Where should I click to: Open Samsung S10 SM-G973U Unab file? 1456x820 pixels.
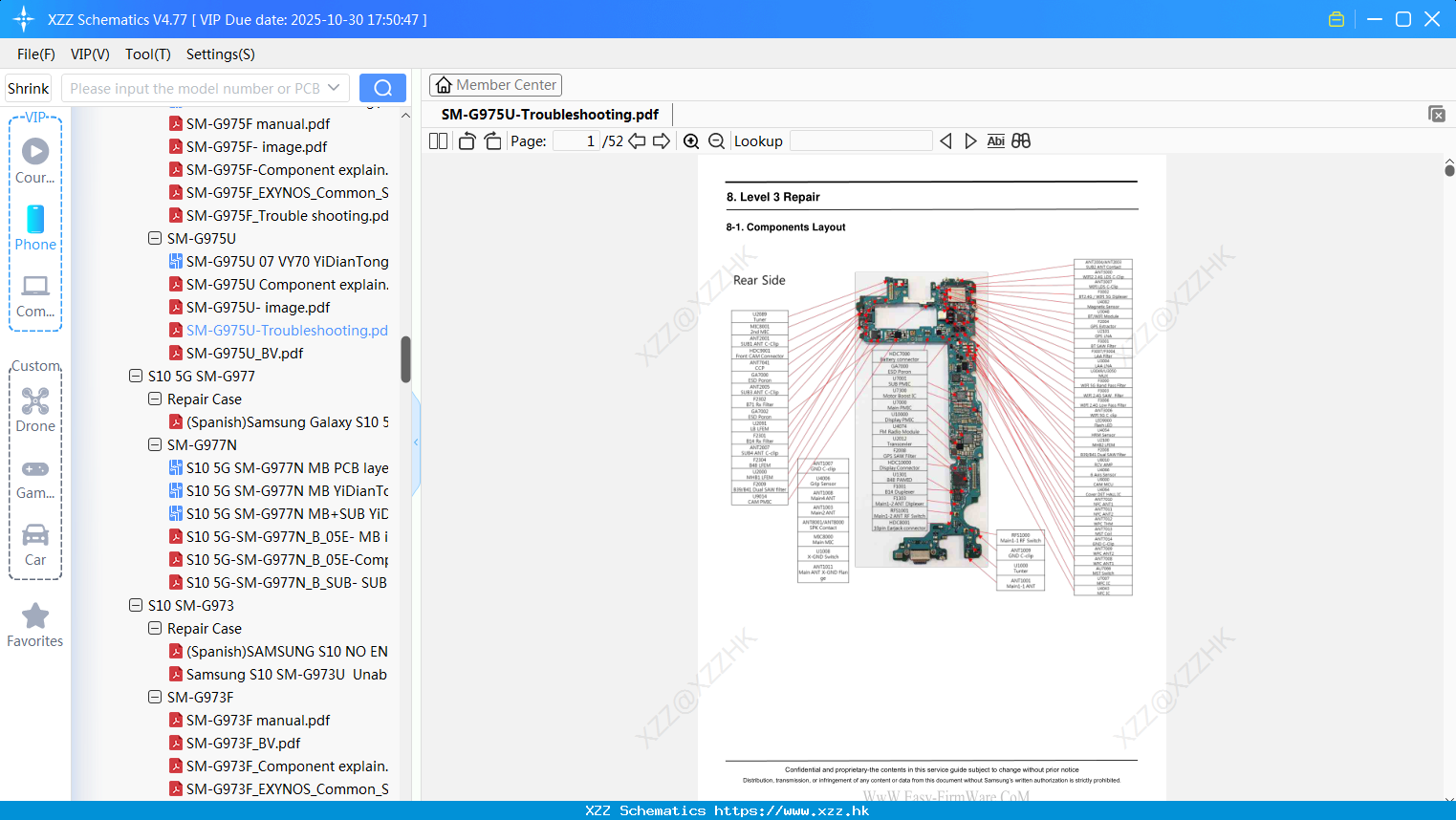tap(278, 674)
